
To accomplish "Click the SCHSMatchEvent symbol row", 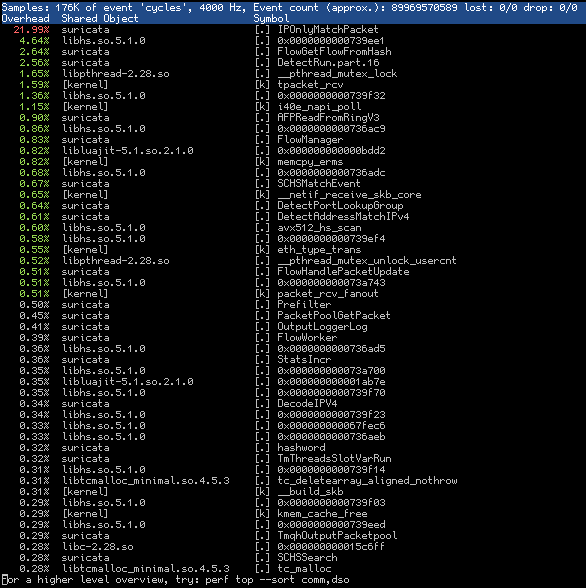I will point(293,183).
